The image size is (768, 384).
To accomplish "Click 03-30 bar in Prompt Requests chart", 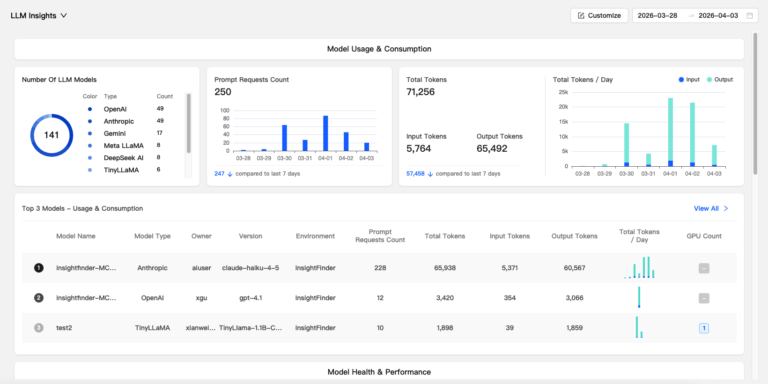I will coord(285,138).
